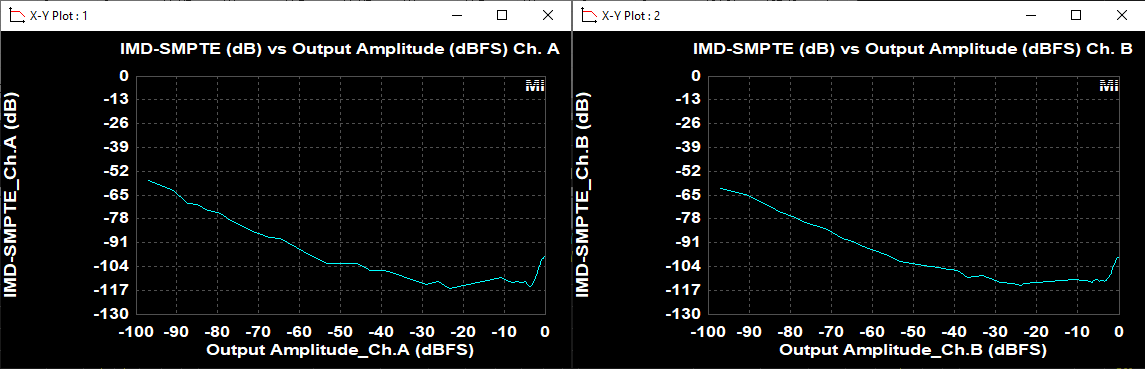Click the 'Output Amplitude_Ch.B (dBFS)' axis label

coord(913,350)
